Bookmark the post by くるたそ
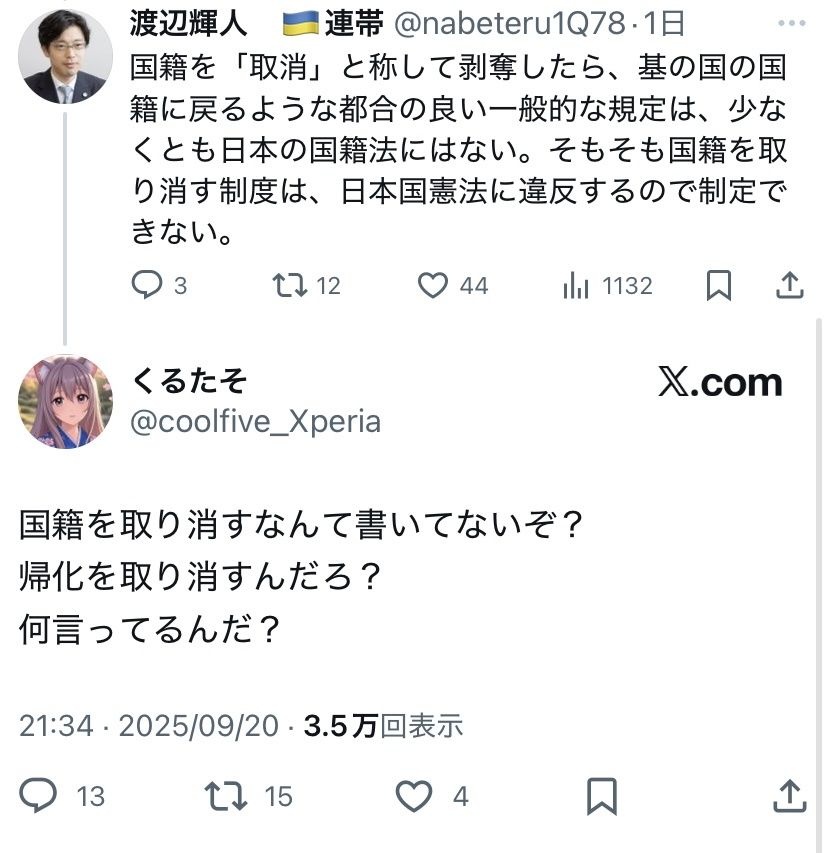Viewport: 828px width, 853px height. [x=601, y=796]
